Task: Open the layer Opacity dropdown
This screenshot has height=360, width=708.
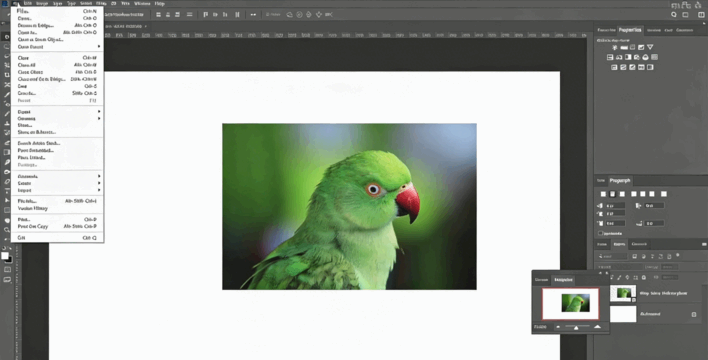Action: 671,267
